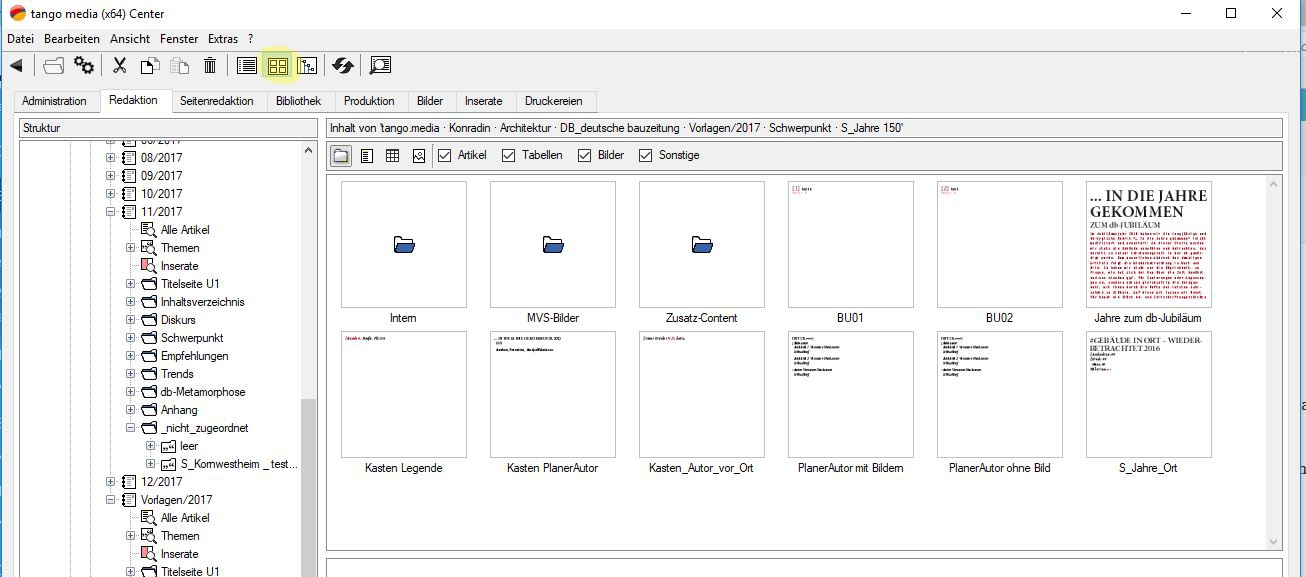The height and width of the screenshot is (577, 1306).
Task: Click the search preview toolbar icon
Action: 380,66
